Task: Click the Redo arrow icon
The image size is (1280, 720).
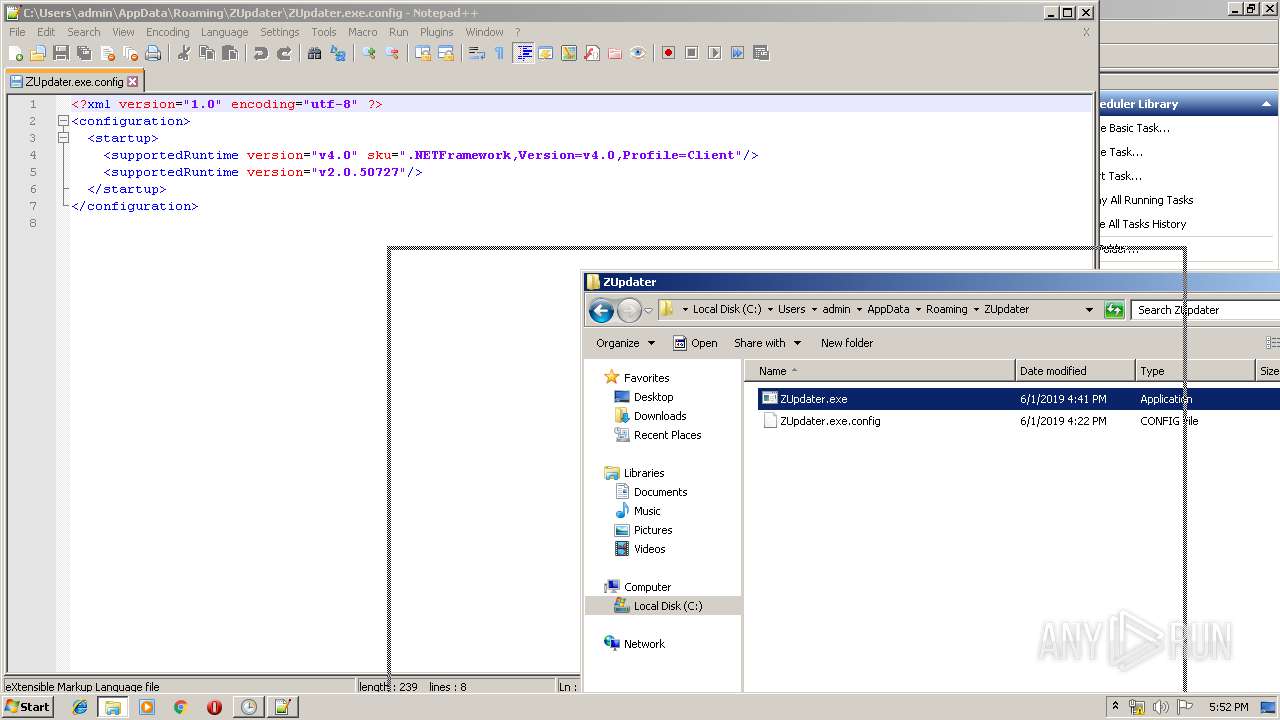Action: coord(284,53)
